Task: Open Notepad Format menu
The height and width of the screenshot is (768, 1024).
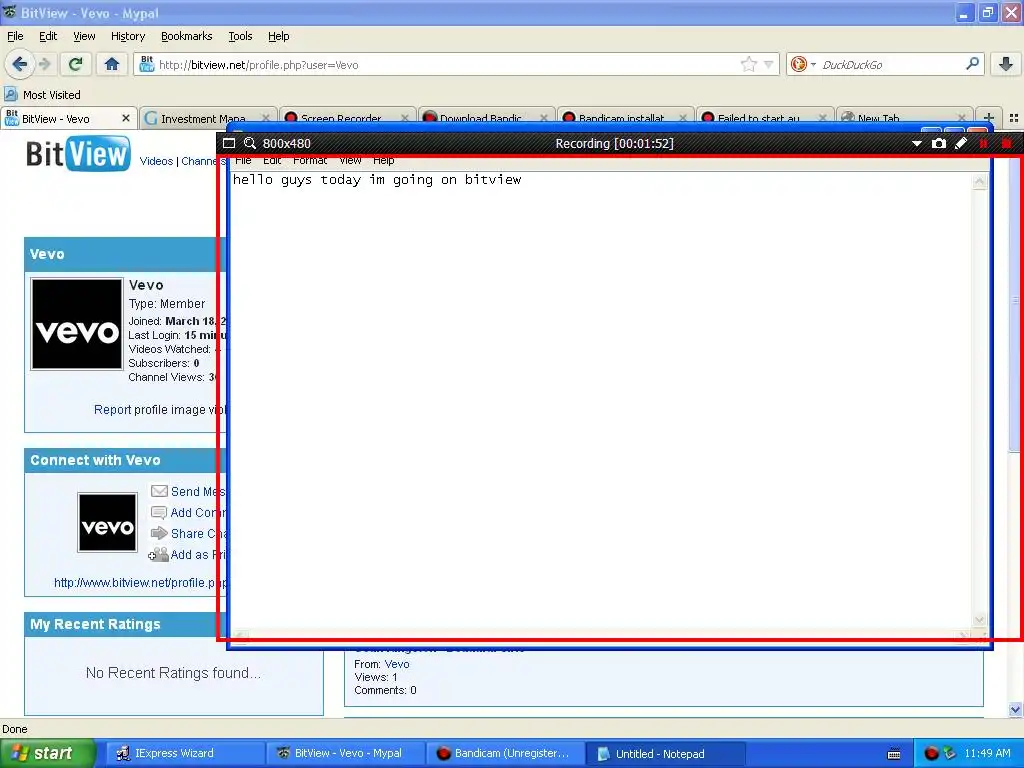Action: tap(310, 161)
